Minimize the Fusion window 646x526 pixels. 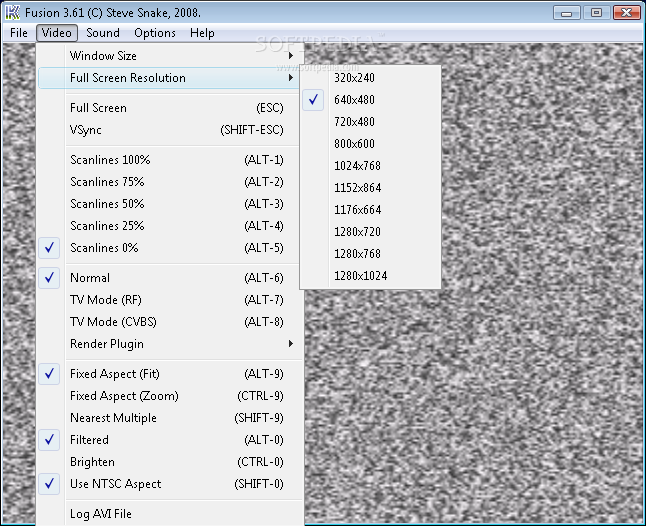pyautogui.click(x=566, y=13)
